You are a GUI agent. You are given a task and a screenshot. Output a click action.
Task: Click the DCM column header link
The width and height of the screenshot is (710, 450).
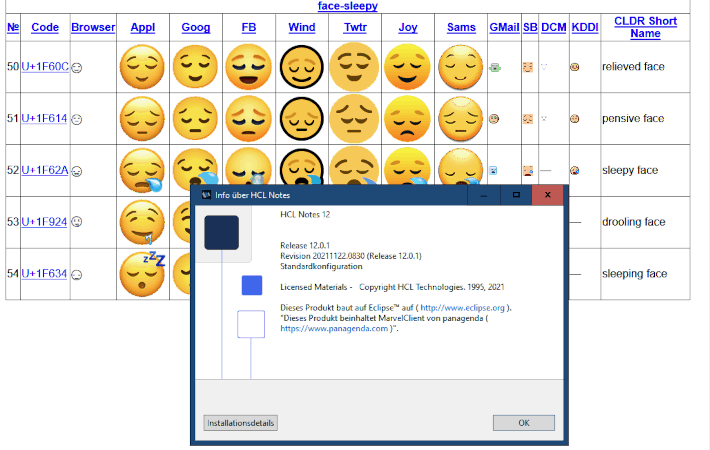click(x=554, y=27)
